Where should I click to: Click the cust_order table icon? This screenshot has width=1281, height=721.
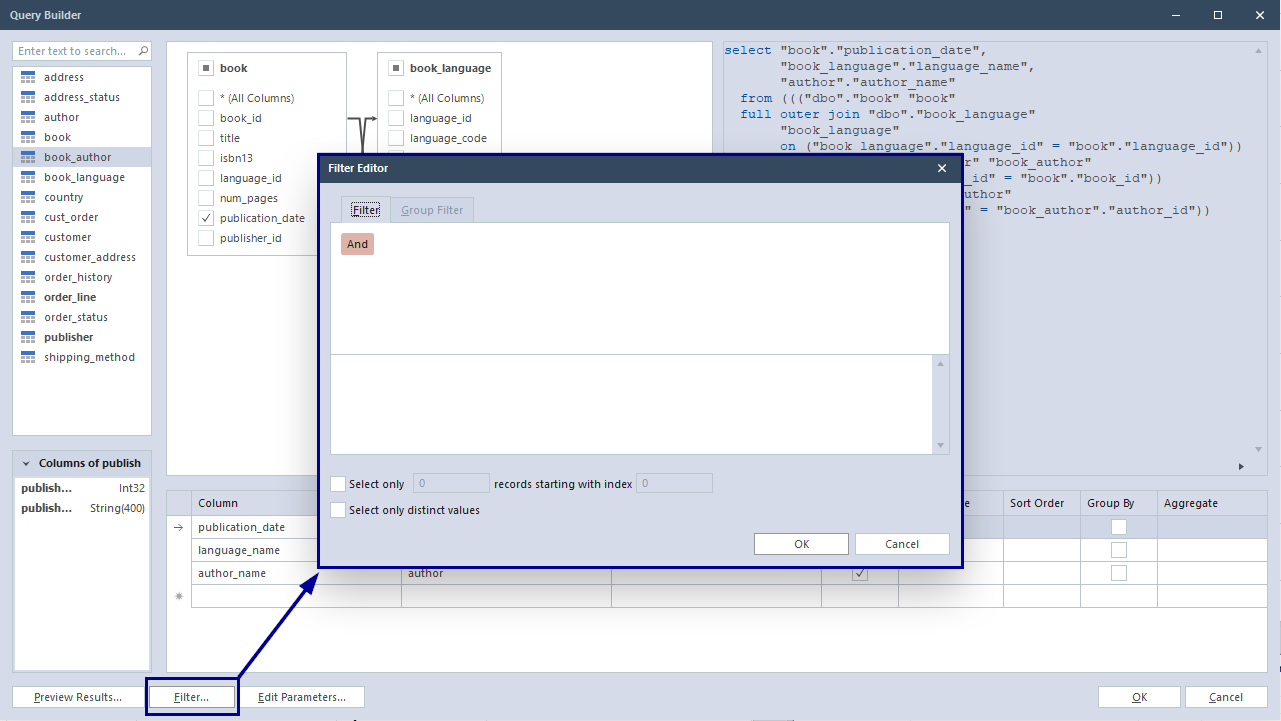pyautogui.click(x=28, y=217)
